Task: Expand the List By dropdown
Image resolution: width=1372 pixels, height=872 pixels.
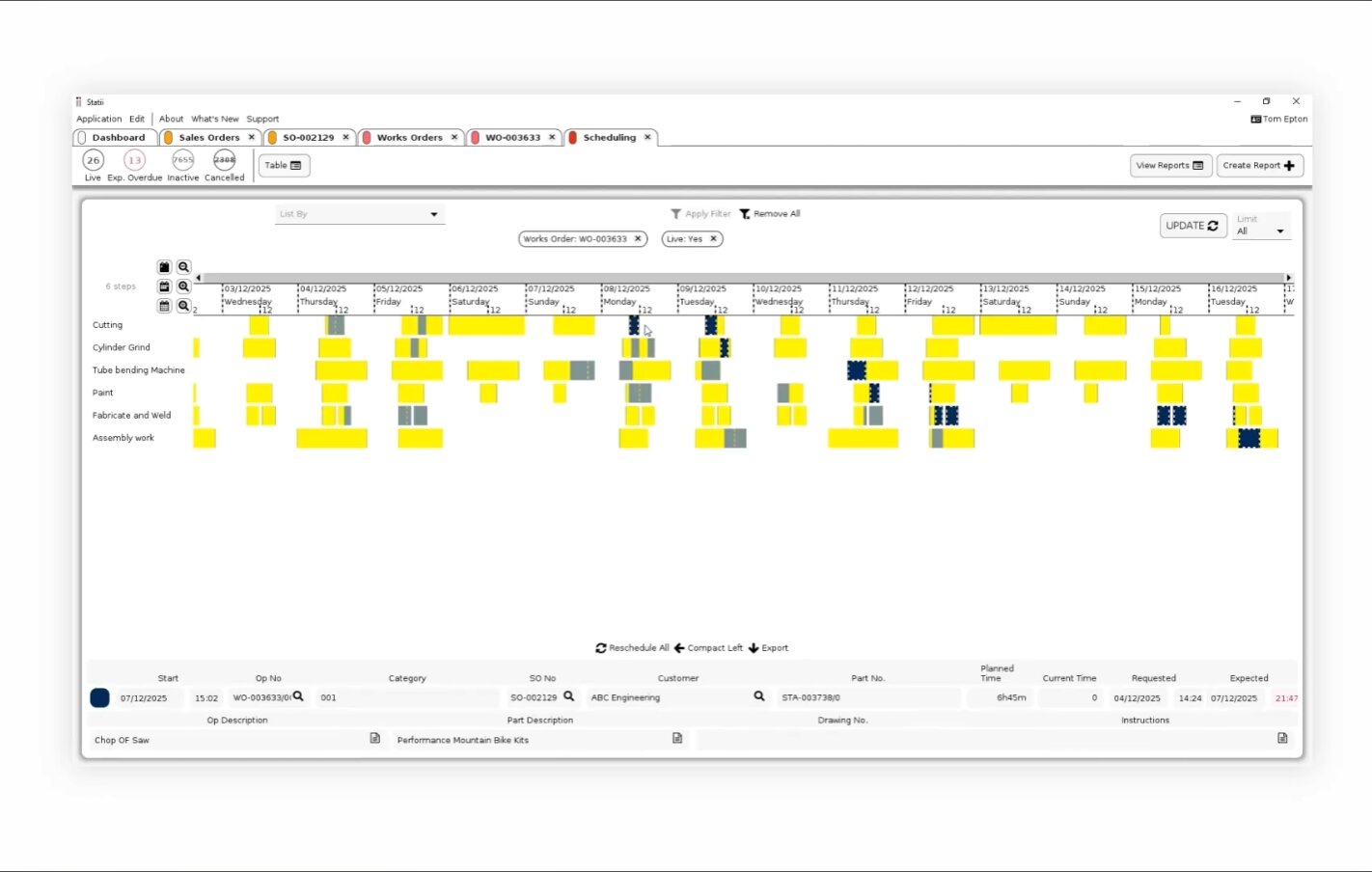Action: tap(433, 214)
